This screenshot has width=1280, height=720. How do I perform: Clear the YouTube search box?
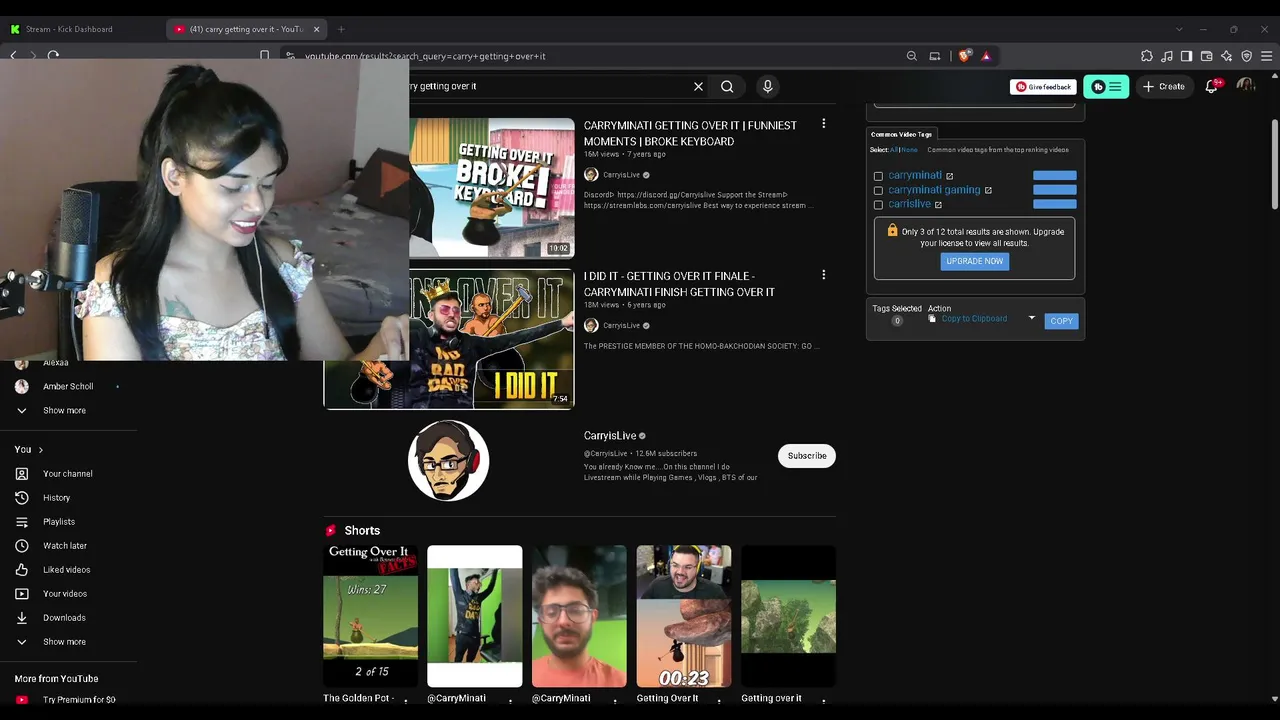point(698,86)
